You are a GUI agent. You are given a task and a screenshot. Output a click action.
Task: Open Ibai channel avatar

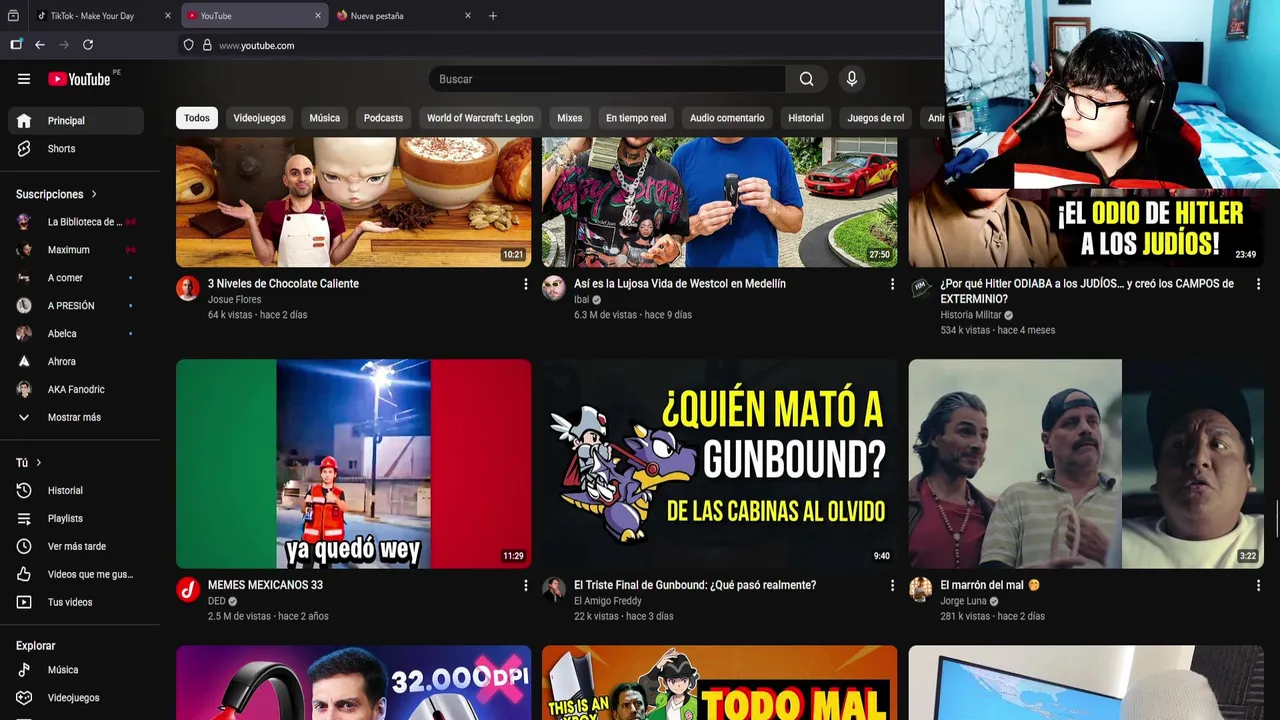(x=554, y=289)
